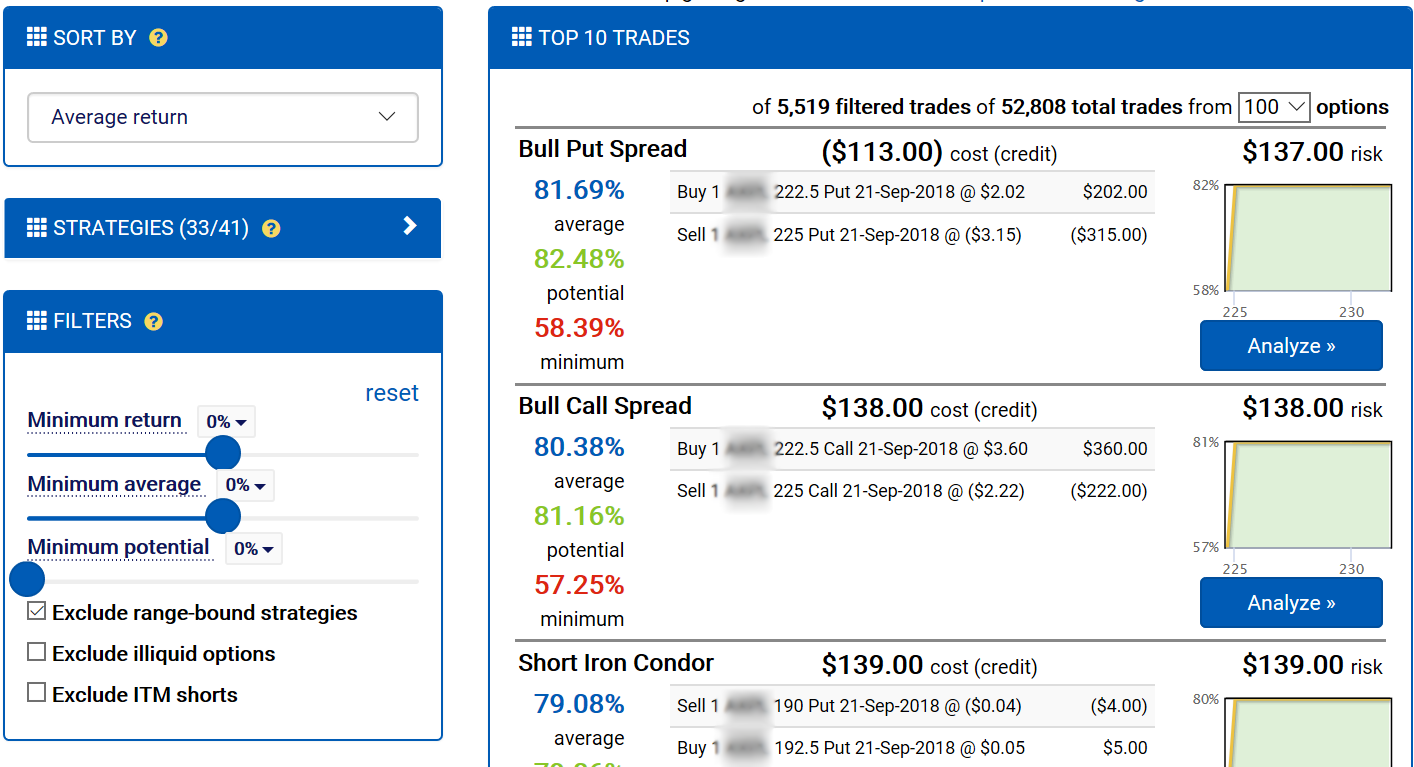This screenshot has width=1414, height=767.
Task: Click the Sell 225 Put trade row
Action: tap(912, 235)
